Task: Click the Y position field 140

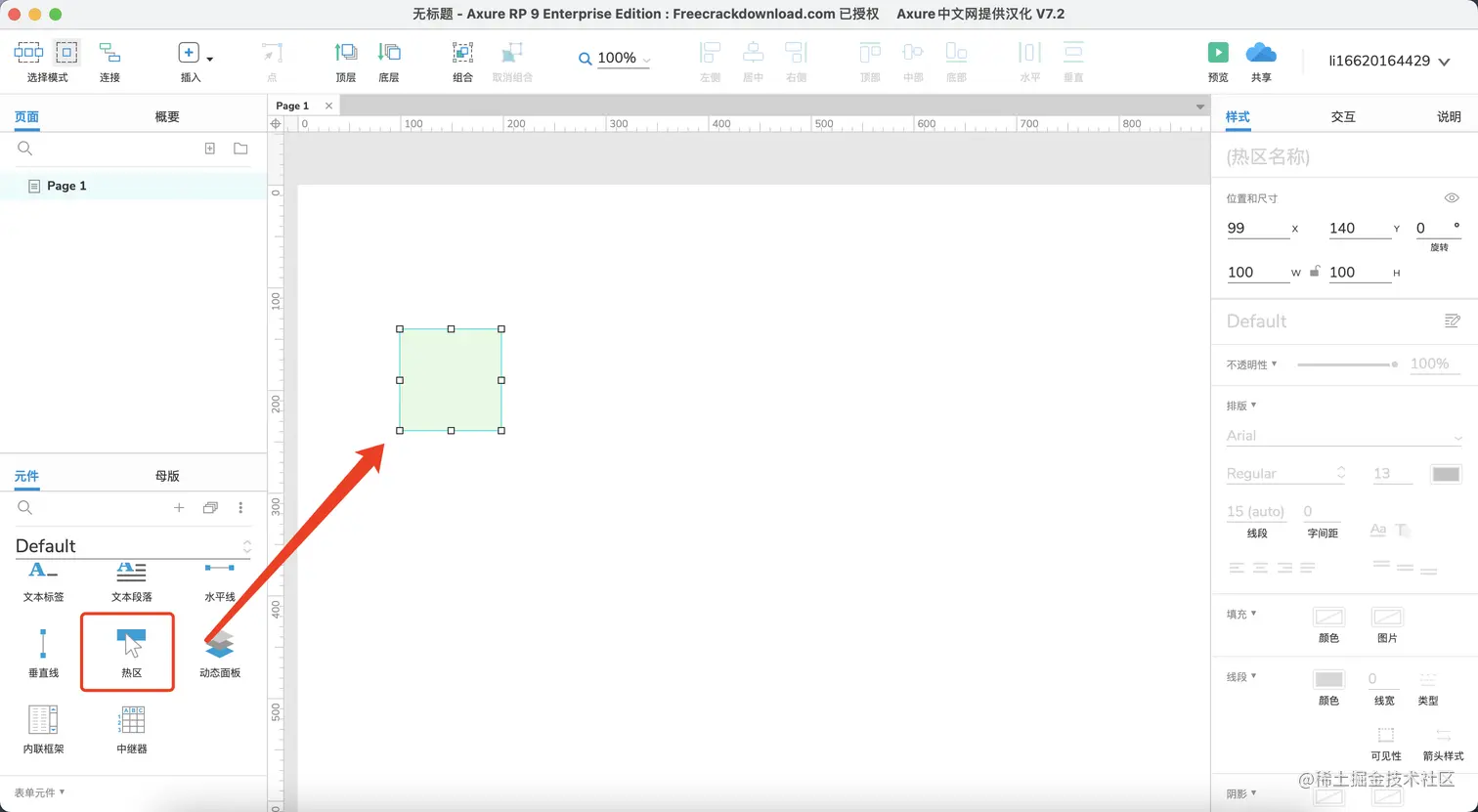Action: click(x=1360, y=228)
